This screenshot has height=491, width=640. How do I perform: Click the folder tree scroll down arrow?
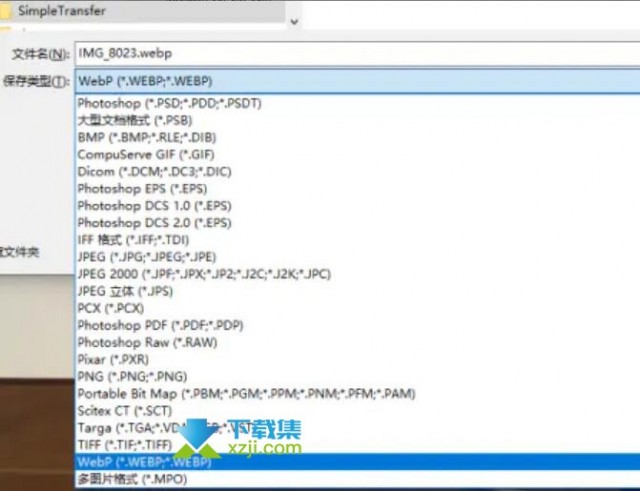click(294, 22)
